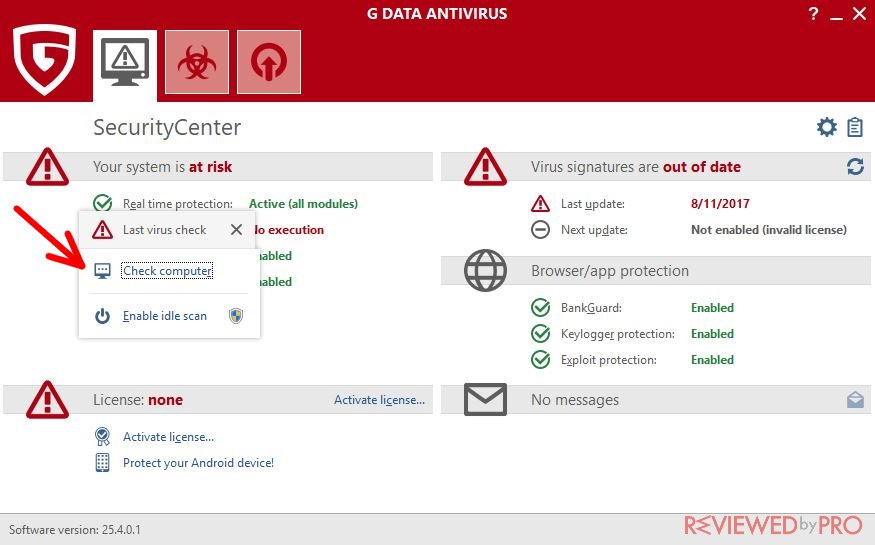
Task: Click the Activate license link in the License header
Action: pyautogui.click(x=379, y=400)
